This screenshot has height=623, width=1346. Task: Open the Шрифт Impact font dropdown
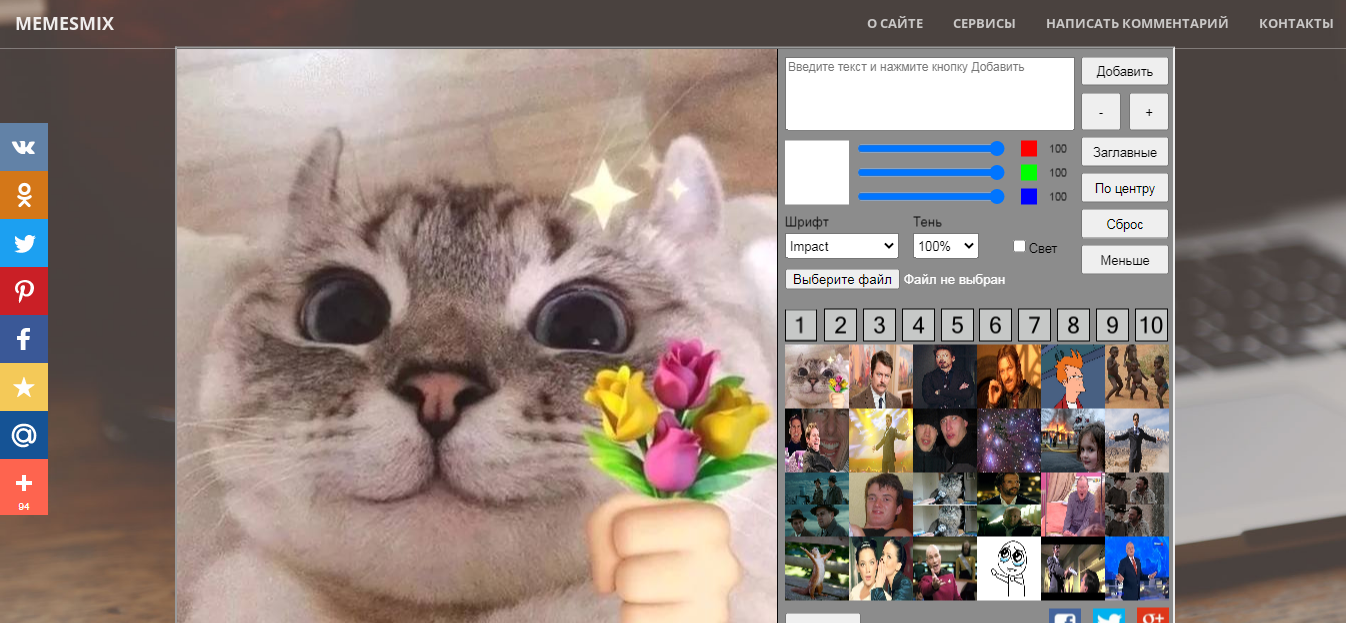(841, 246)
